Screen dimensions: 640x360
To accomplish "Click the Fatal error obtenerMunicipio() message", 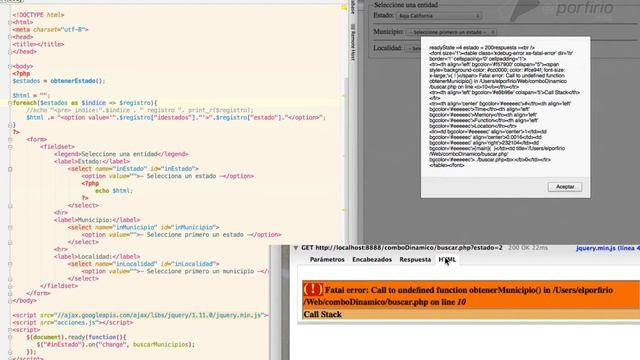I will click(x=471, y=296).
